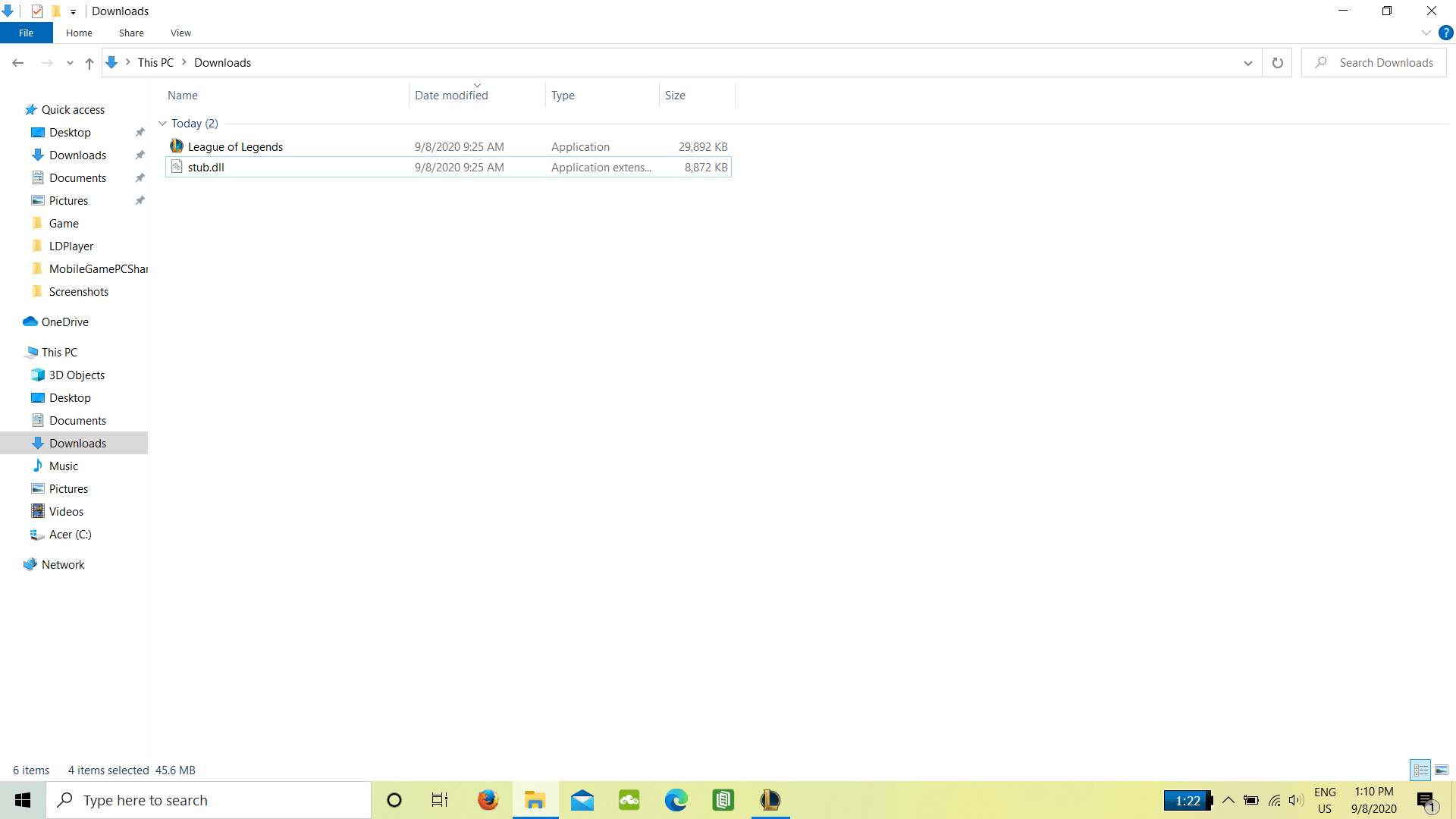
Task: Open the Customize Quick Access Toolbar dropdown
Action: [x=73, y=11]
